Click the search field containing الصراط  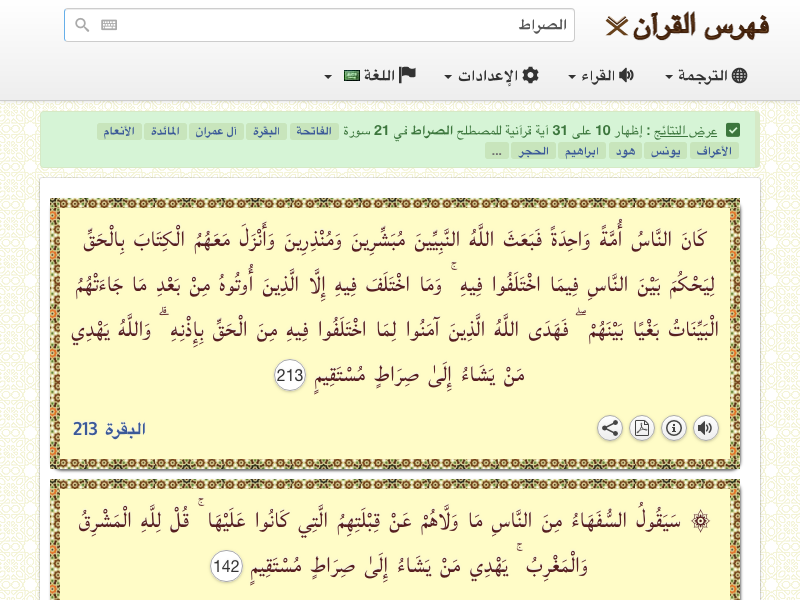[319, 25]
